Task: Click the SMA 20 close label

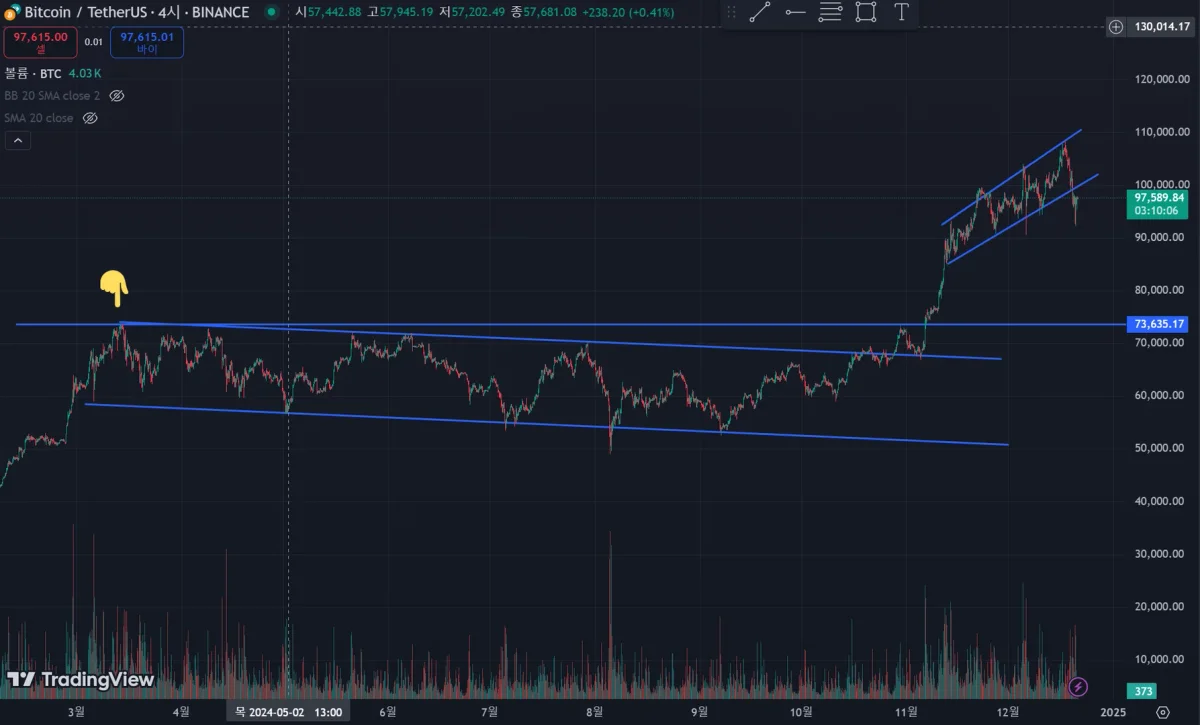Action: 39,118
